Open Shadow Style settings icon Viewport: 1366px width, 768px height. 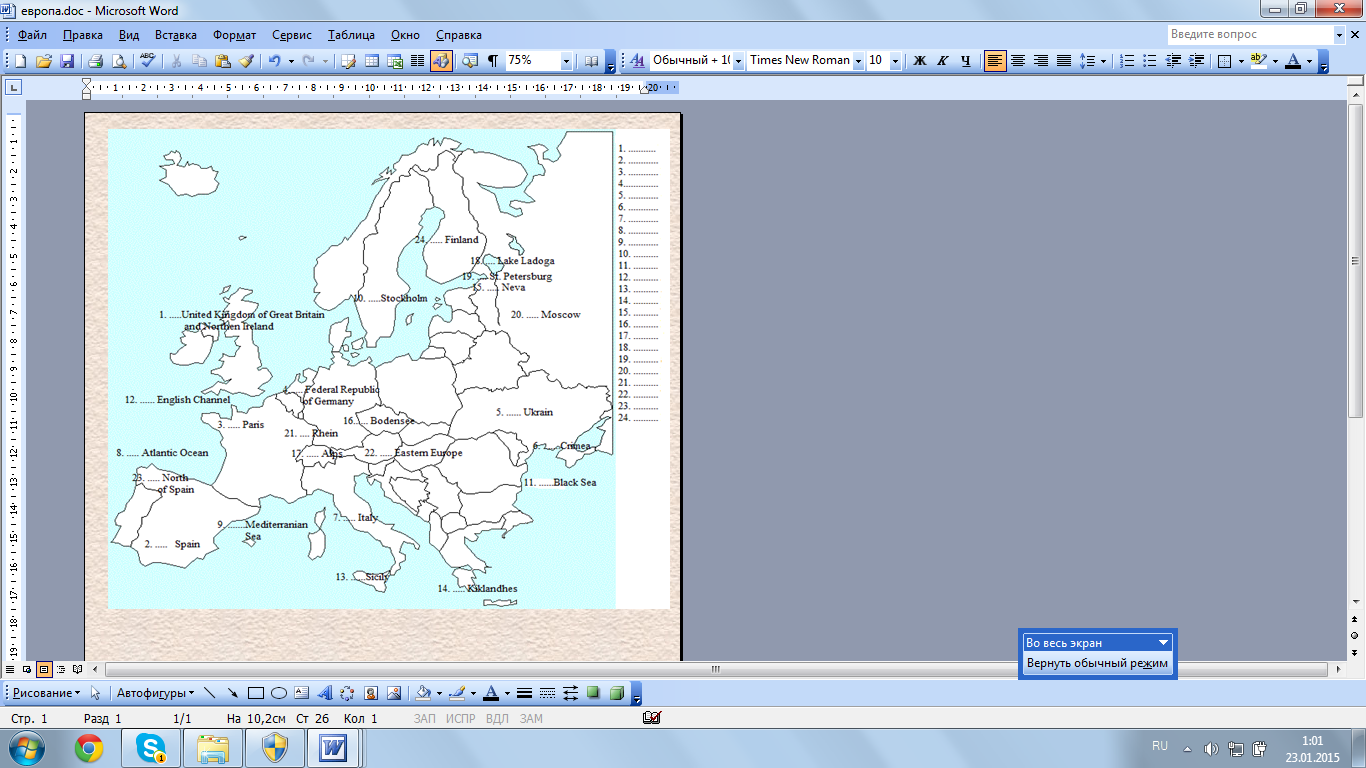(594, 692)
